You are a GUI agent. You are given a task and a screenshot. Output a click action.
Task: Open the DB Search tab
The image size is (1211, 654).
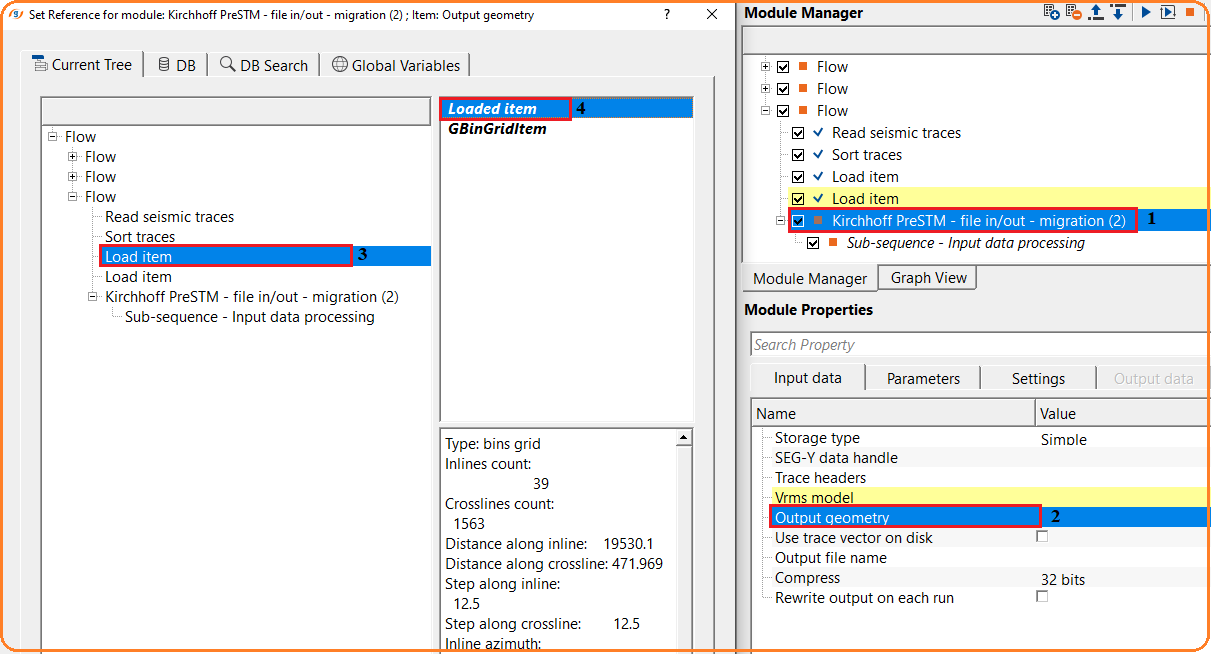(264, 65)
